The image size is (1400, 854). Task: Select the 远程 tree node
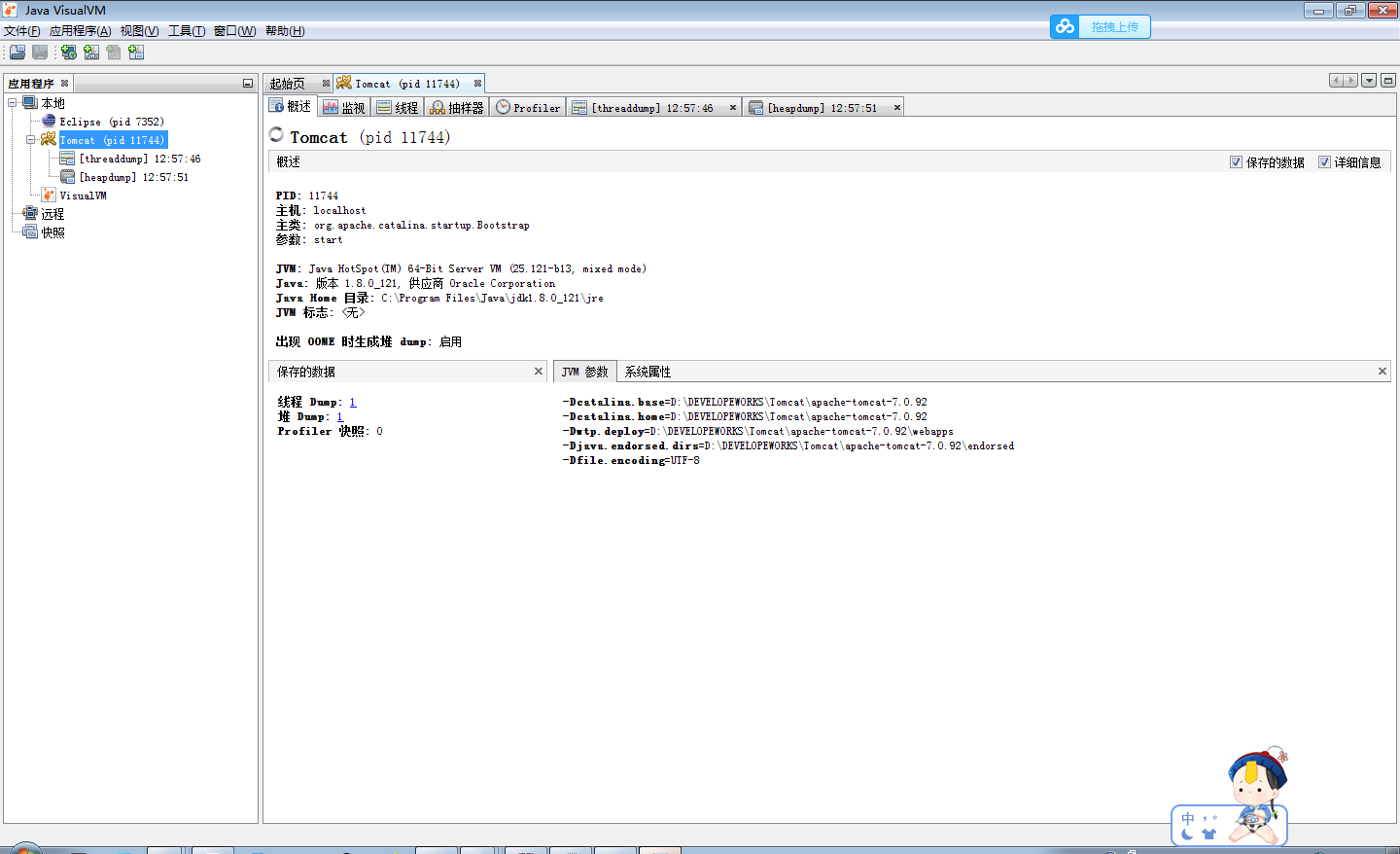tap(52, 213)
